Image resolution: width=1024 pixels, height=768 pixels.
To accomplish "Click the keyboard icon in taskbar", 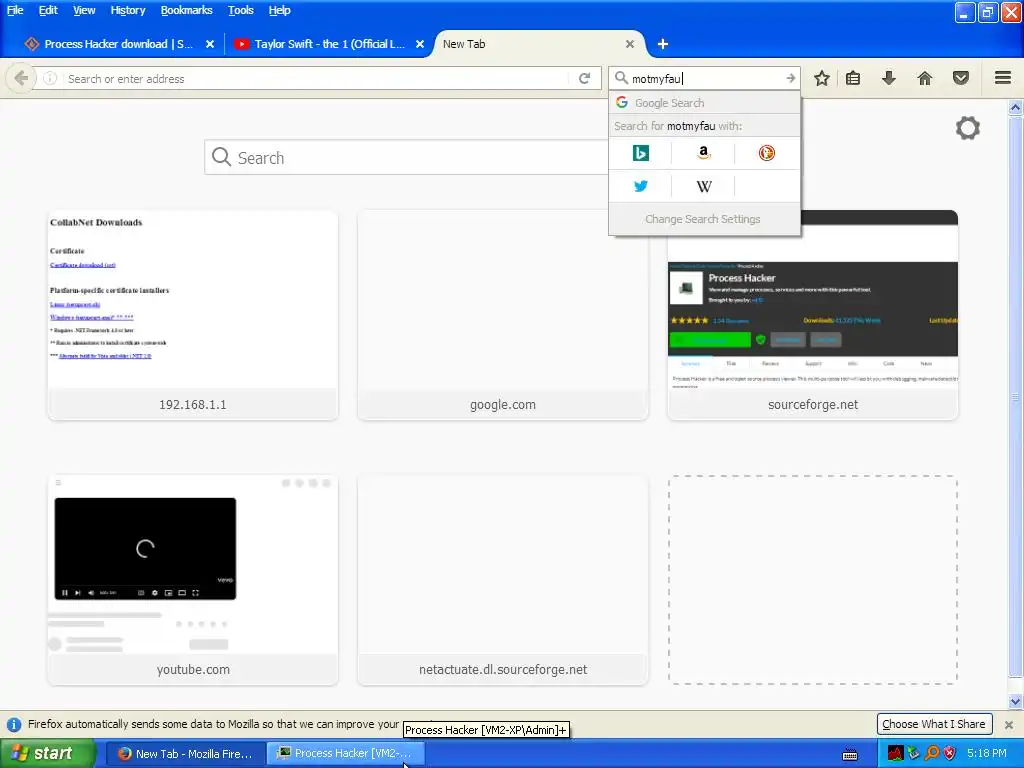I will pyautogui.click(x=850, y=754).
